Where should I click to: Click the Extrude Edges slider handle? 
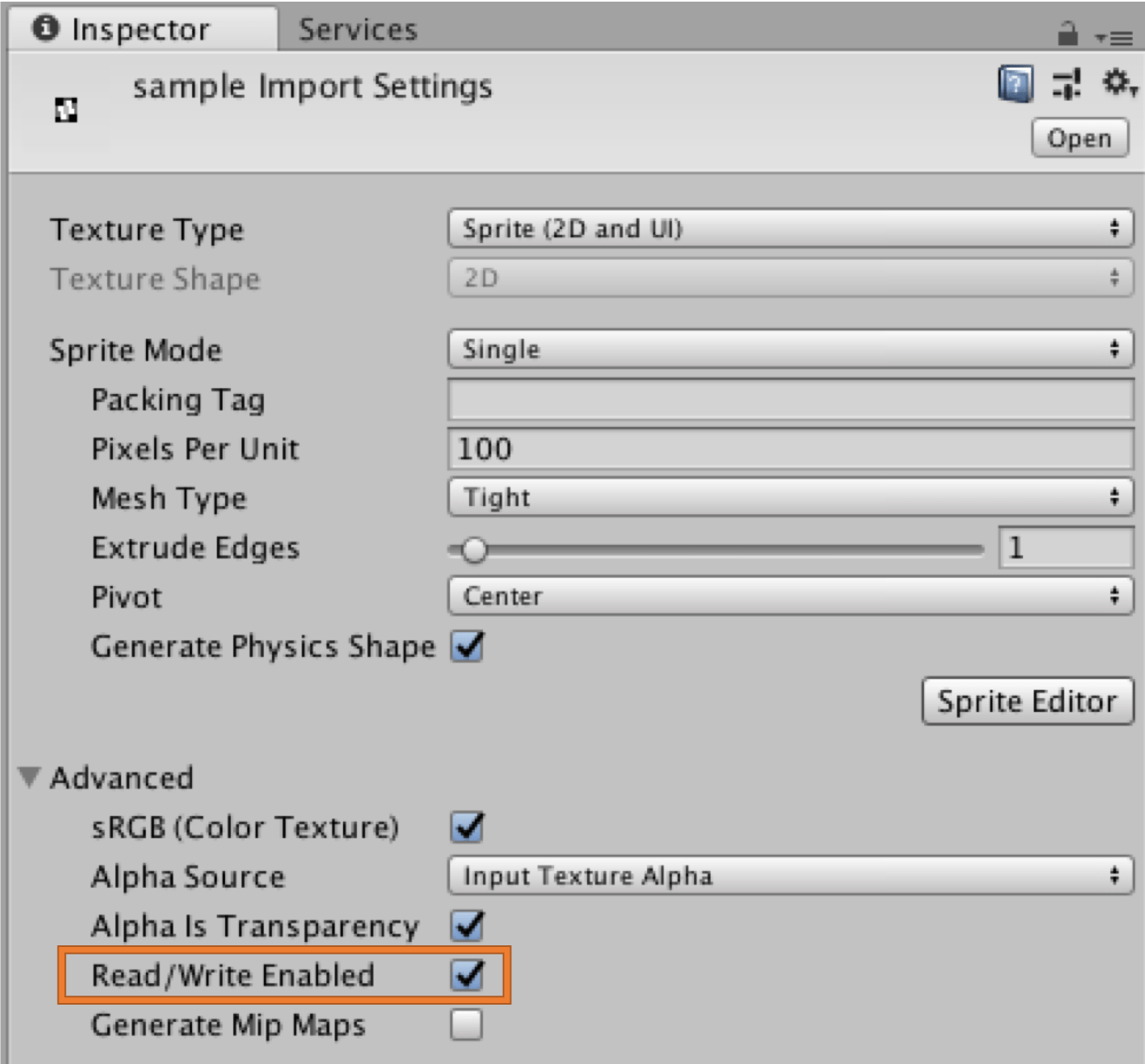(474, 549)
